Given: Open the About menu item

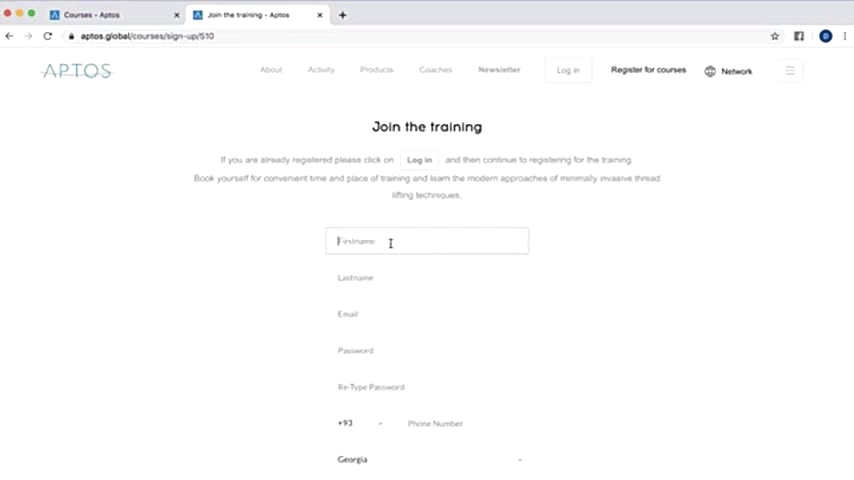Looking at the screenshot, I should click(x=271, y=70).
